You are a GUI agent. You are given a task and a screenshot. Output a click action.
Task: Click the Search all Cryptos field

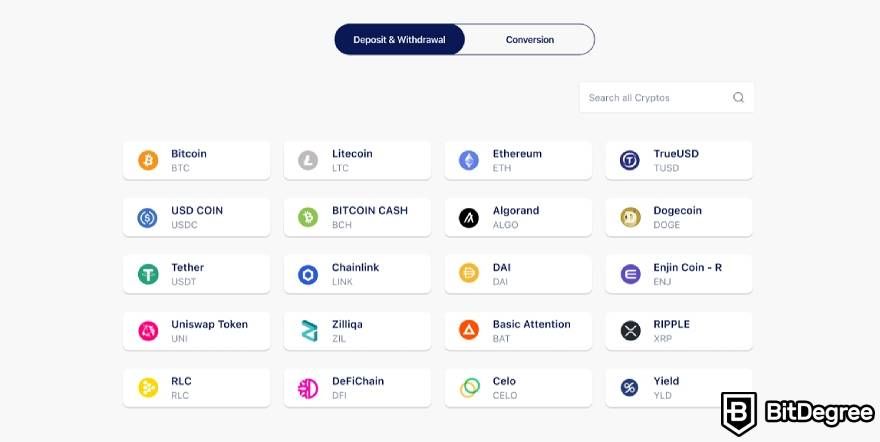tap(666, 98)
